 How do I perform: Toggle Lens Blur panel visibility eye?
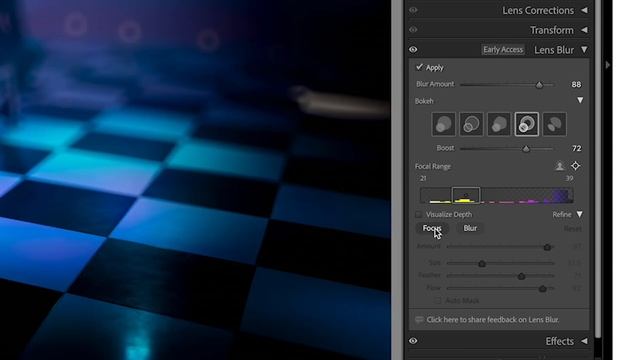tap(413, 50)
